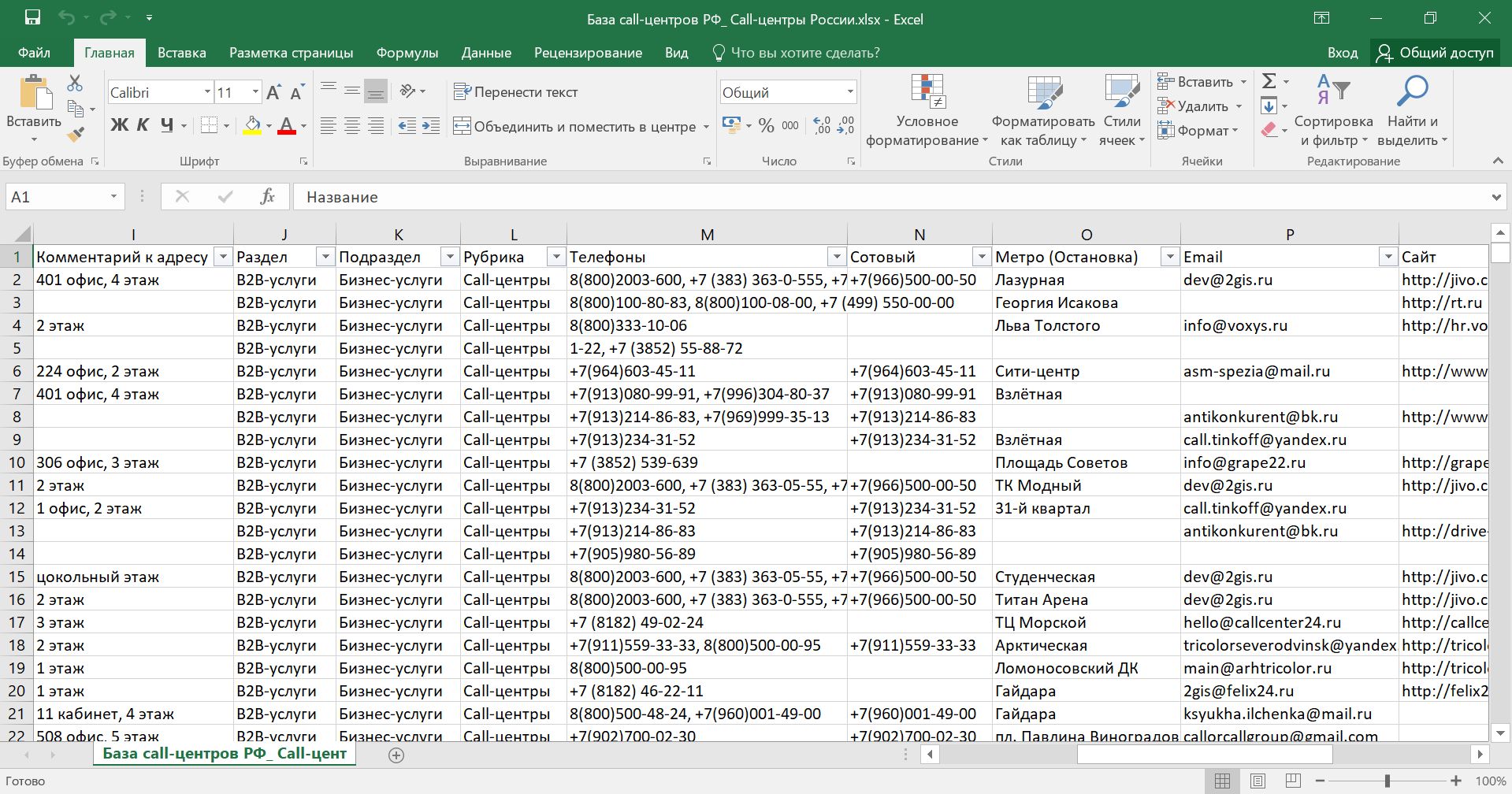The image size is (1512, 794).
Task: Click the insert function fx icon
Action: coord(267,197)
